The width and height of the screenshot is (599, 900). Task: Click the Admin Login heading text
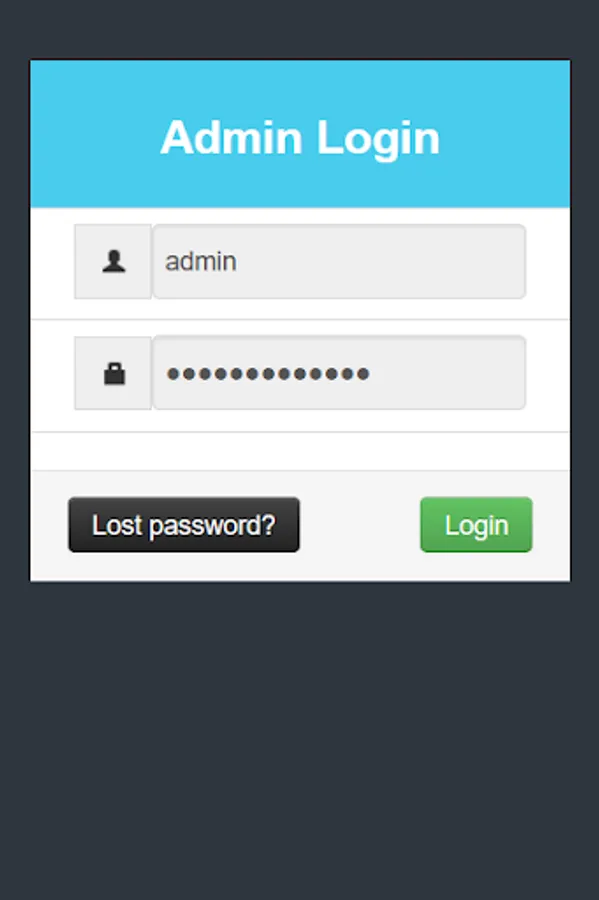(300, 138)
